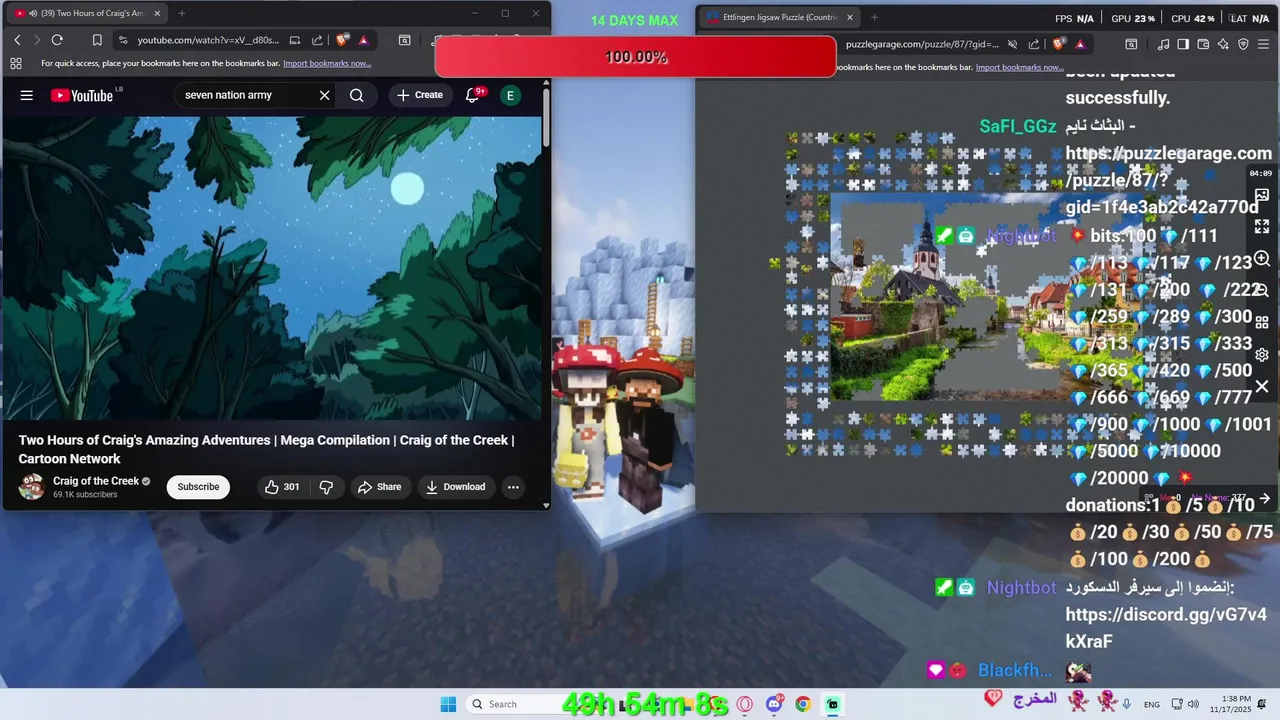Focus the youtube.com address bar
Viewport: 1280px width, 720px height.
(x=208, y=40)
